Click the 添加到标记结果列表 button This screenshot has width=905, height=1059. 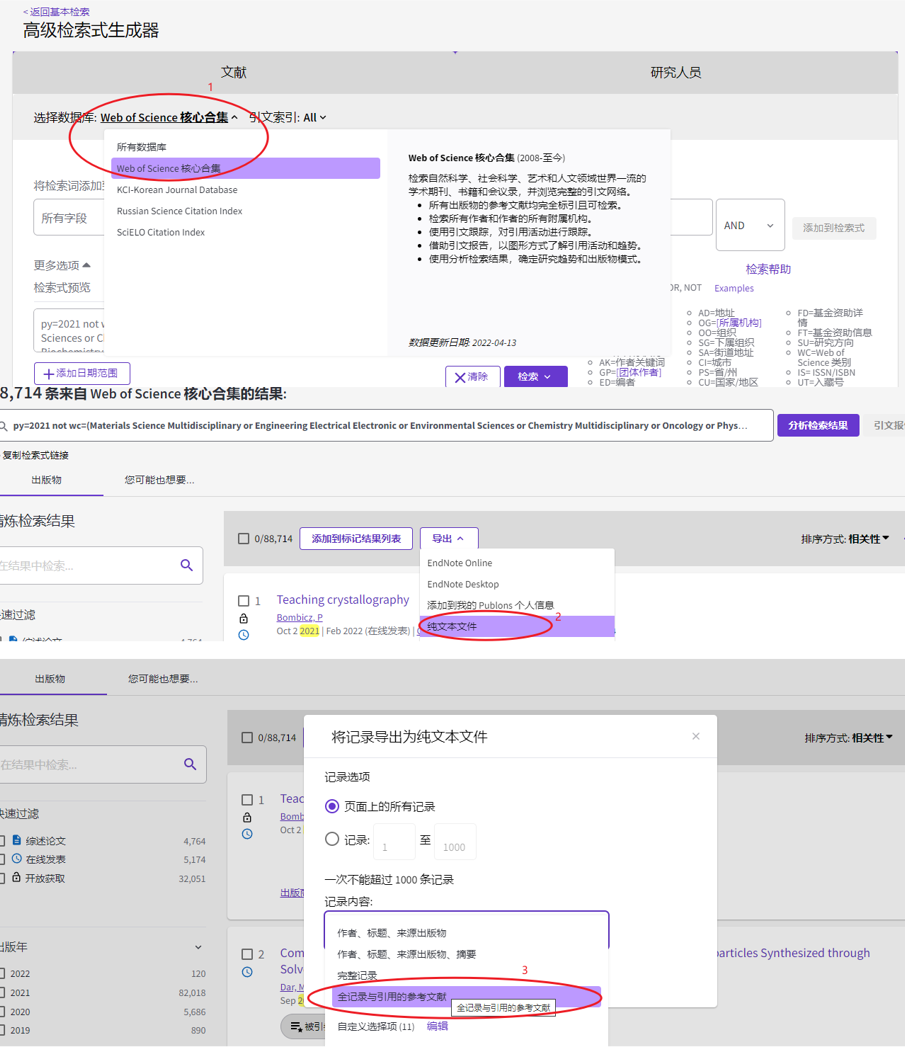point(356,539)
